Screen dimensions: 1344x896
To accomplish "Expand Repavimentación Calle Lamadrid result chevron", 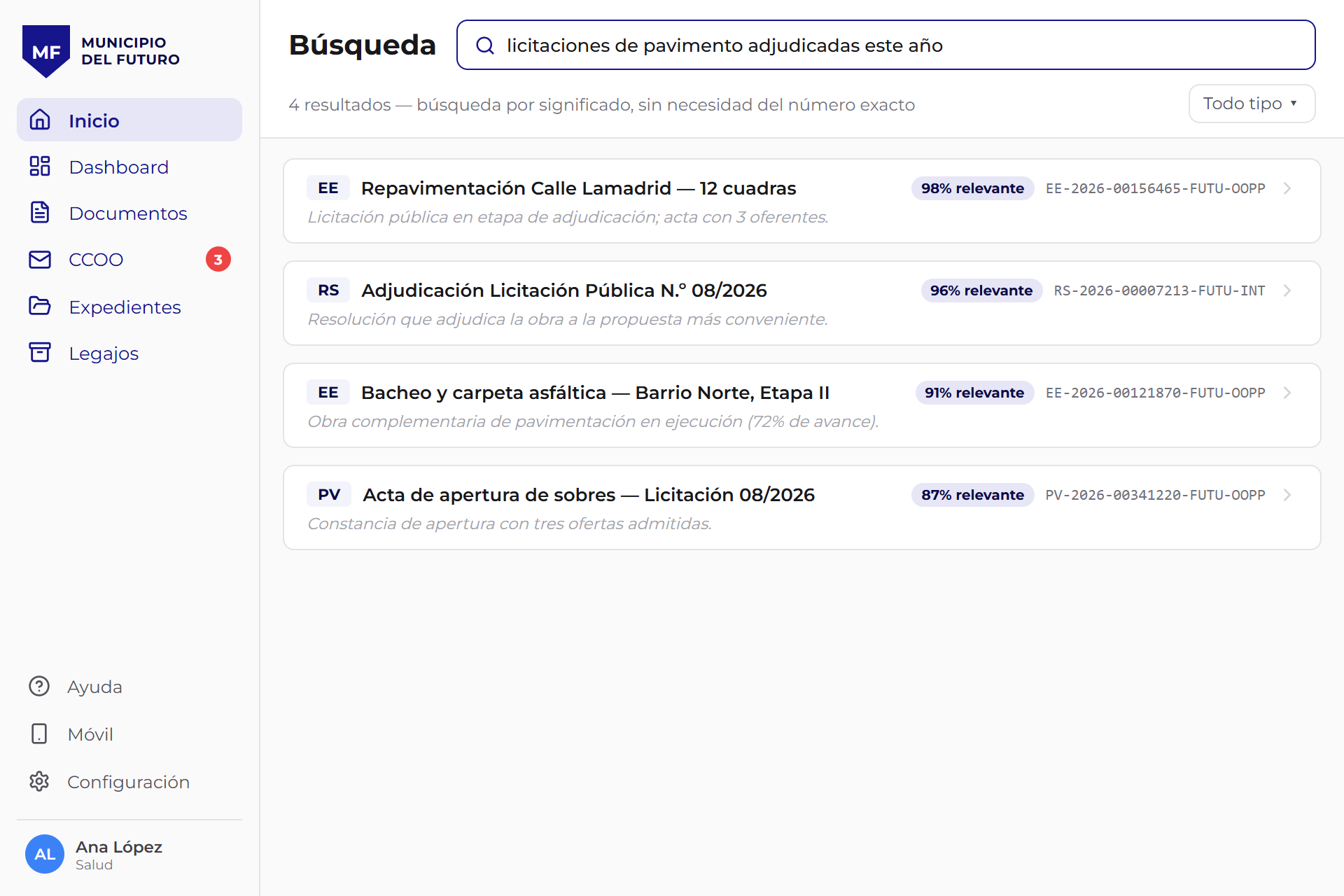I will click(1287, 188).
